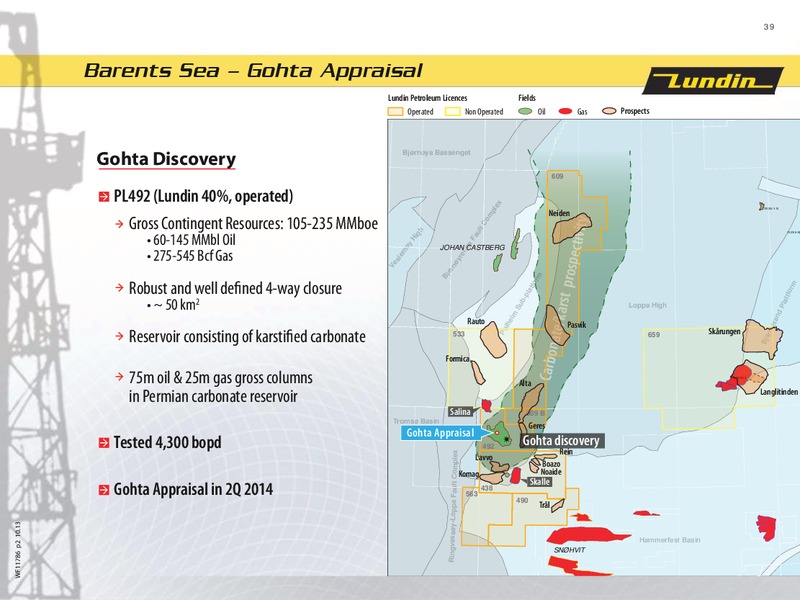Click the text Tested 4,300 bopd
Image resolution: width=800 pixels, height=600 pixels.
tap(167, 442)
